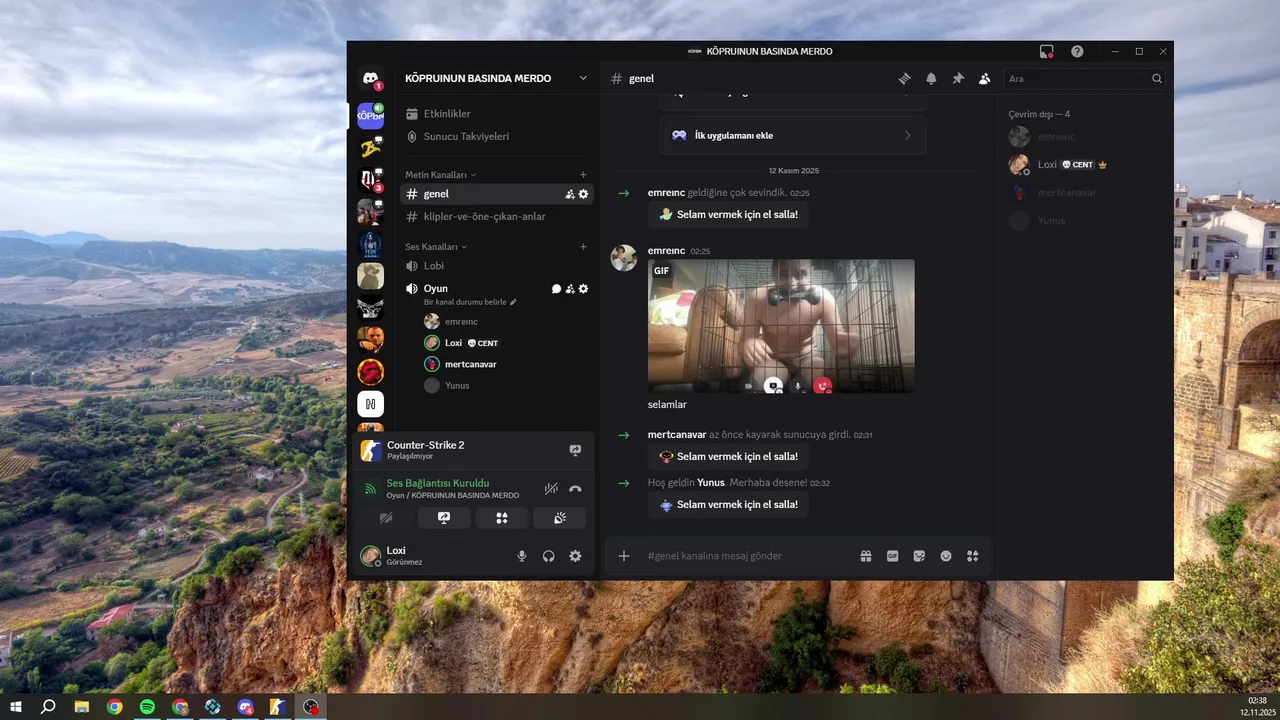Open the genel text channel
Viewport: 1280px width, 720px height.
pos(497,194)
